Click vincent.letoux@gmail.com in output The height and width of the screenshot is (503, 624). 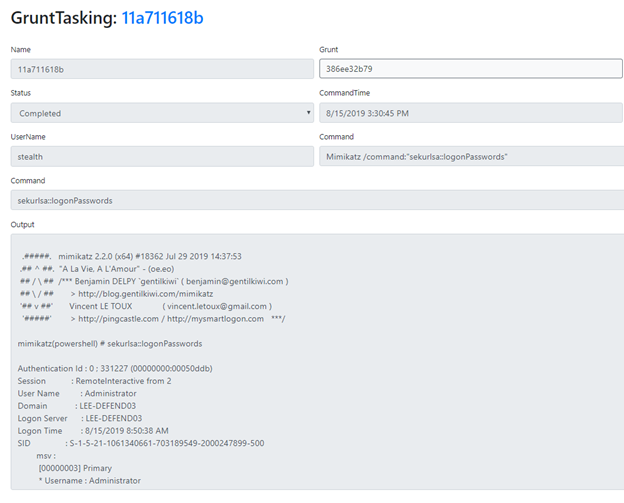click(x=217, y=306)
